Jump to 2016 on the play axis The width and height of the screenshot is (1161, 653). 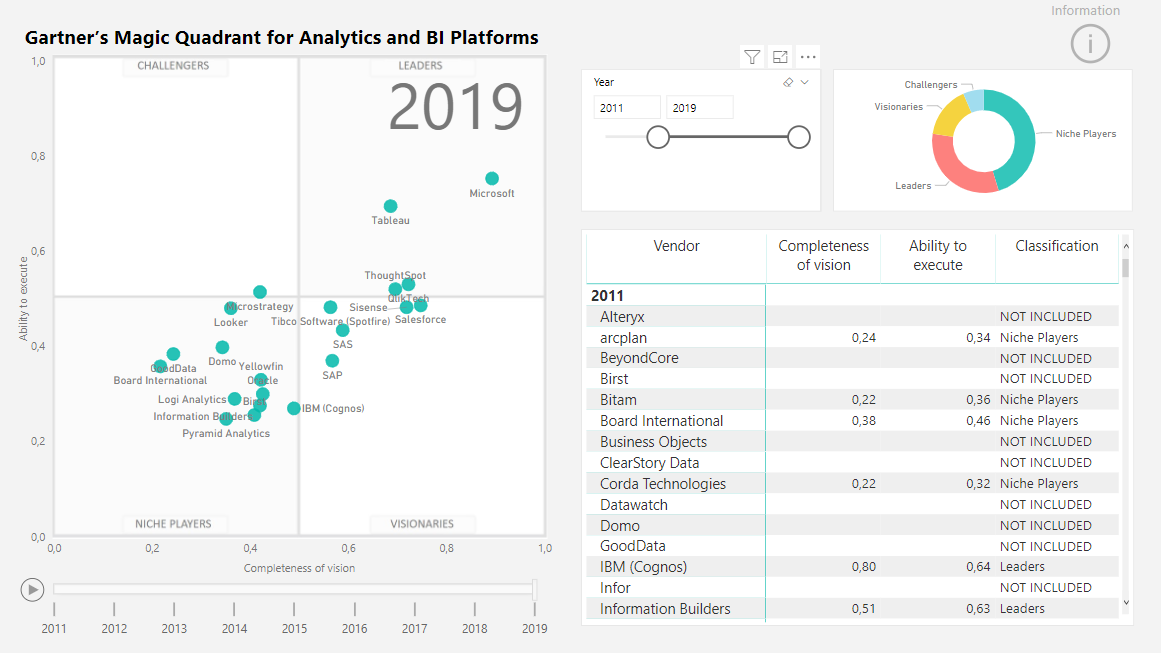pos(355,628)
